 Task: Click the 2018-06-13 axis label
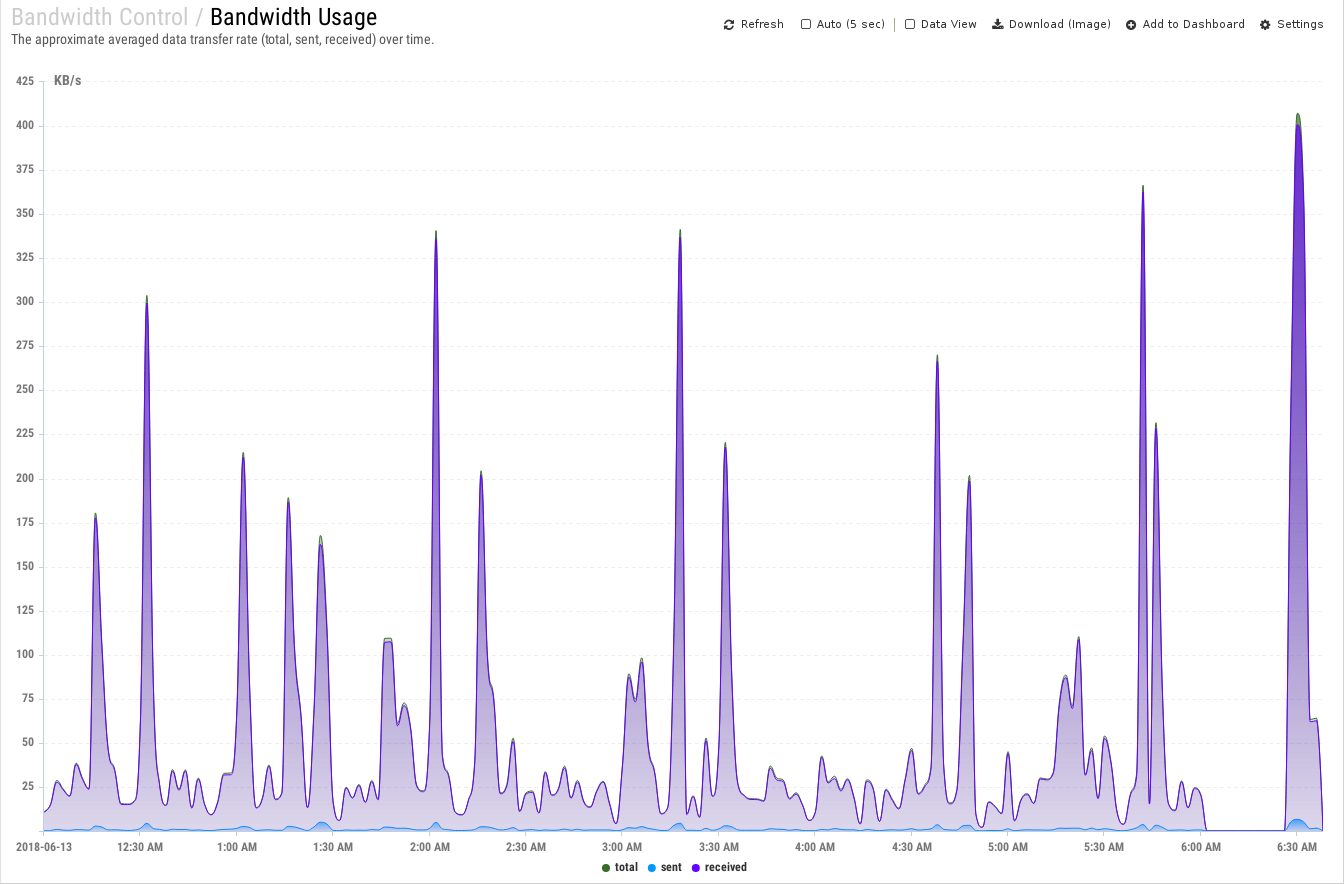pyautogui.click(x=44, y=847)
